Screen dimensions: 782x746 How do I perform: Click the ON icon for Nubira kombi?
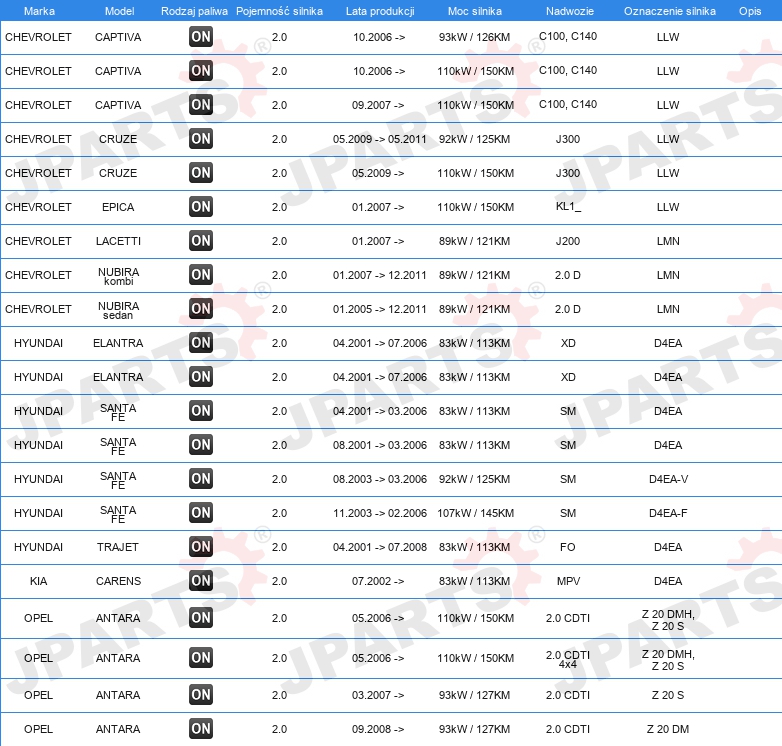coord(201,274)
